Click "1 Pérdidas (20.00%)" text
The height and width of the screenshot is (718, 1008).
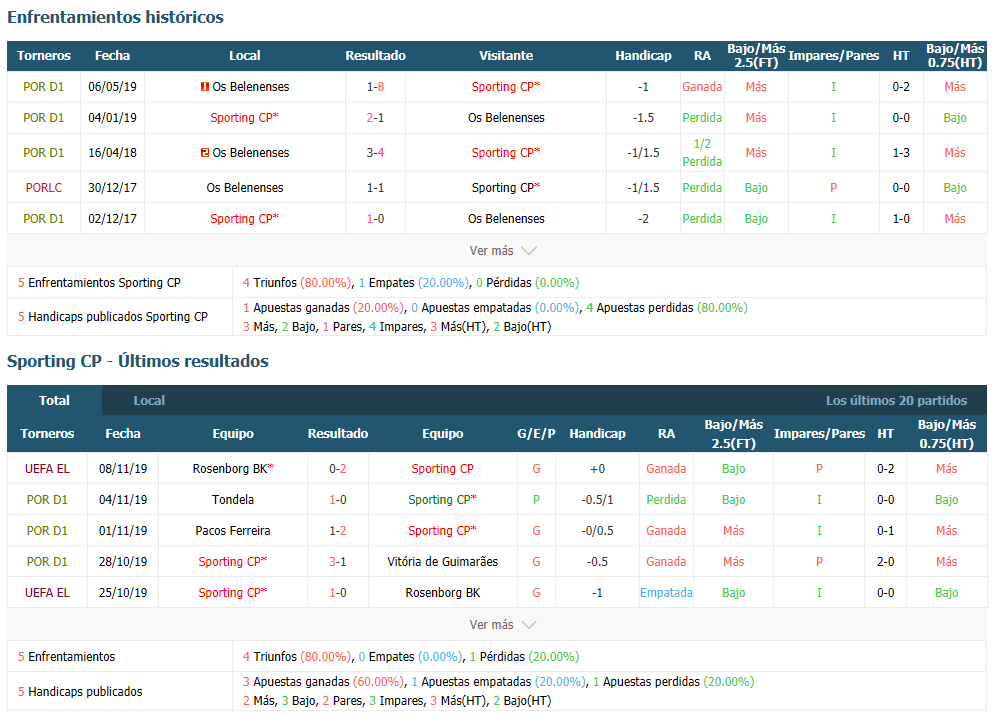pyautogui.click(x=525, y=657)
